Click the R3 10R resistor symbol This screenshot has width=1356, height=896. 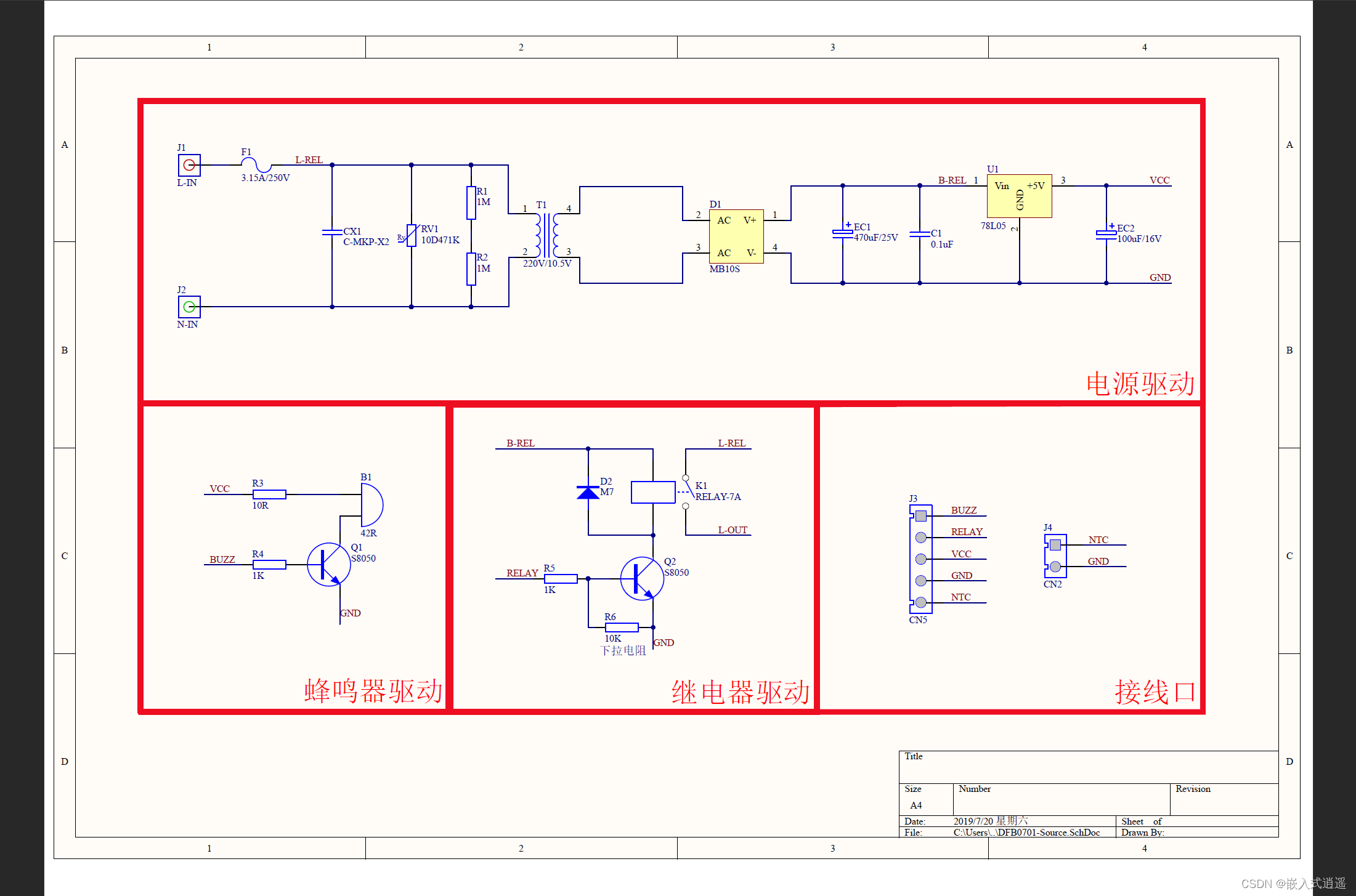click(x=269, y=494)
